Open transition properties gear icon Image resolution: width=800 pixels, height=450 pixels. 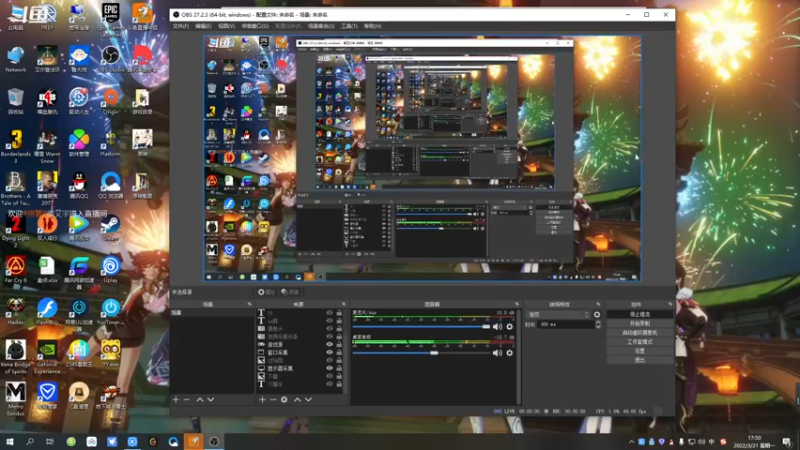point(597,315)
